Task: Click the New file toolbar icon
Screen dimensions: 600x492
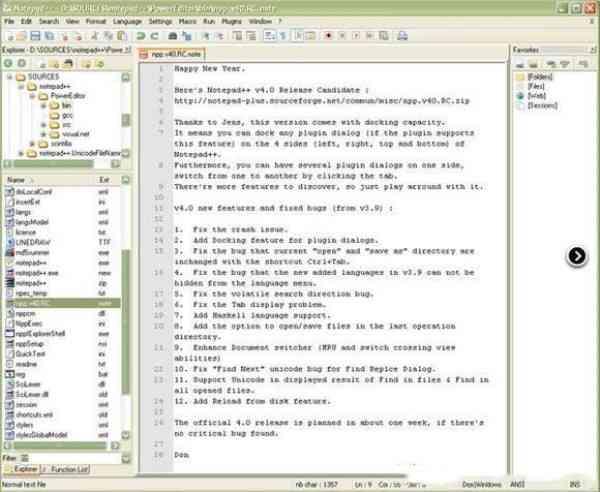Action: (x=10, y=36)
